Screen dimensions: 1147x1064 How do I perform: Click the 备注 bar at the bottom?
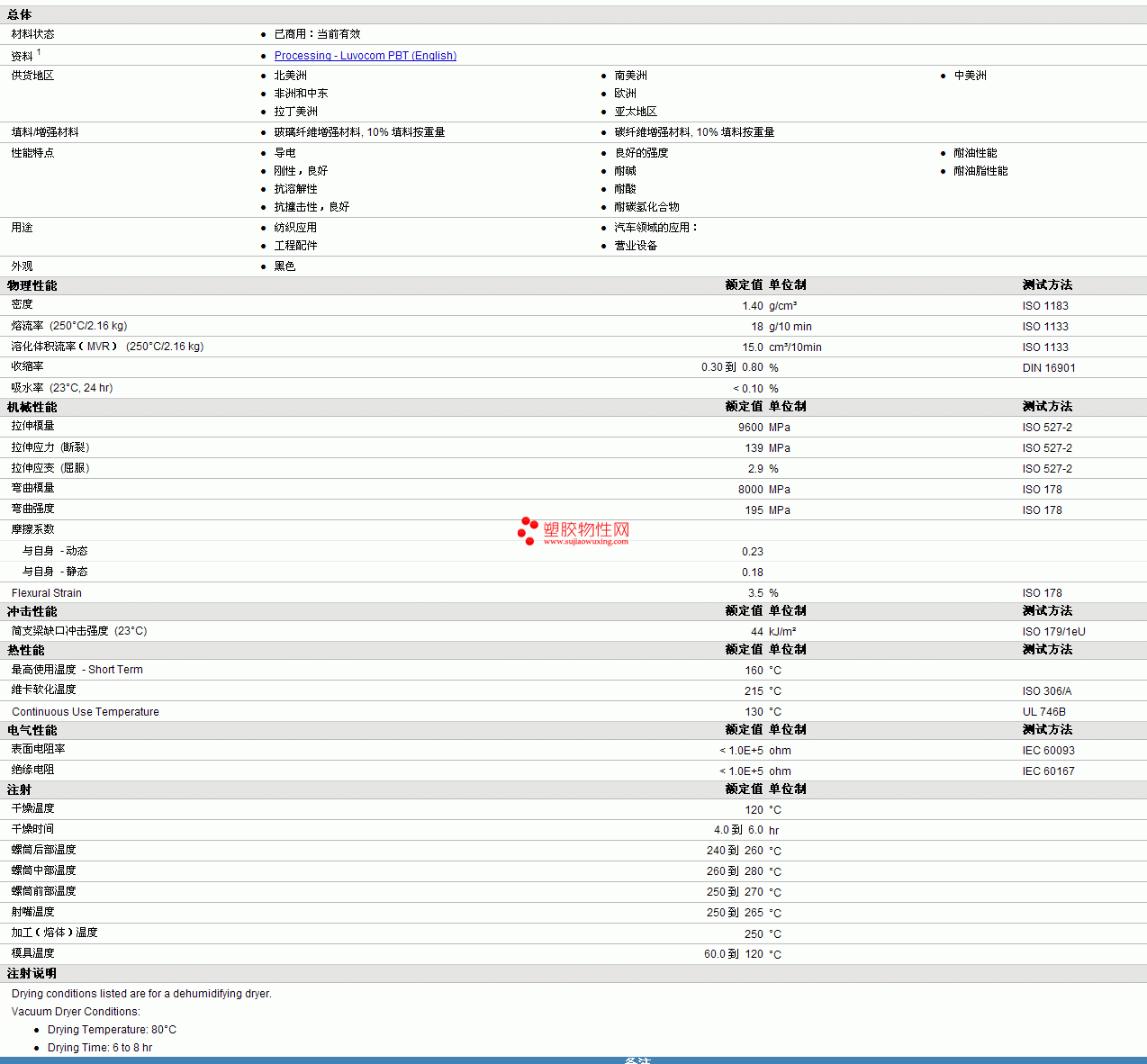tap(637, 1060)
